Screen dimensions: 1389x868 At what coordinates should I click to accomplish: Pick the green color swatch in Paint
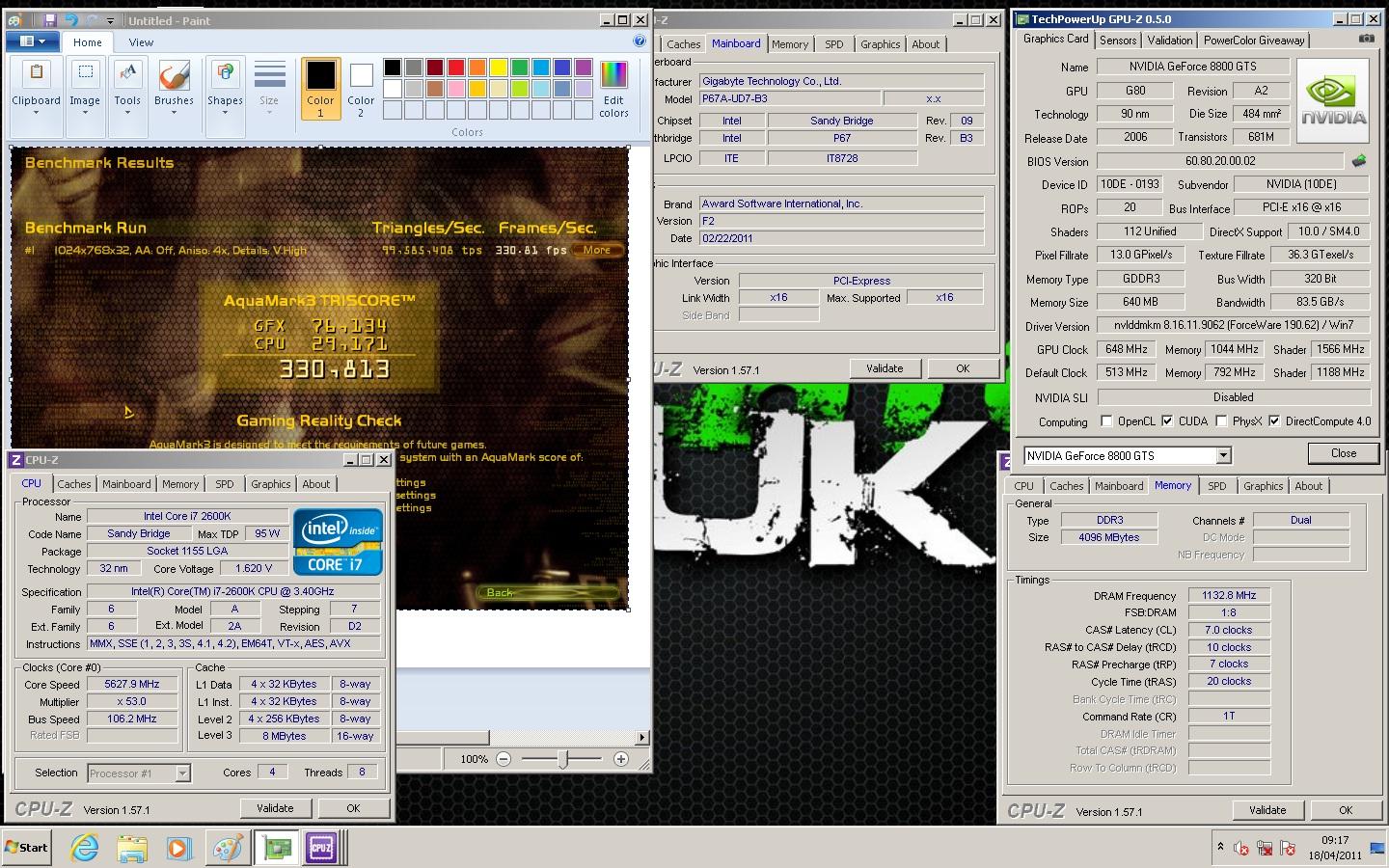(519, 67)
